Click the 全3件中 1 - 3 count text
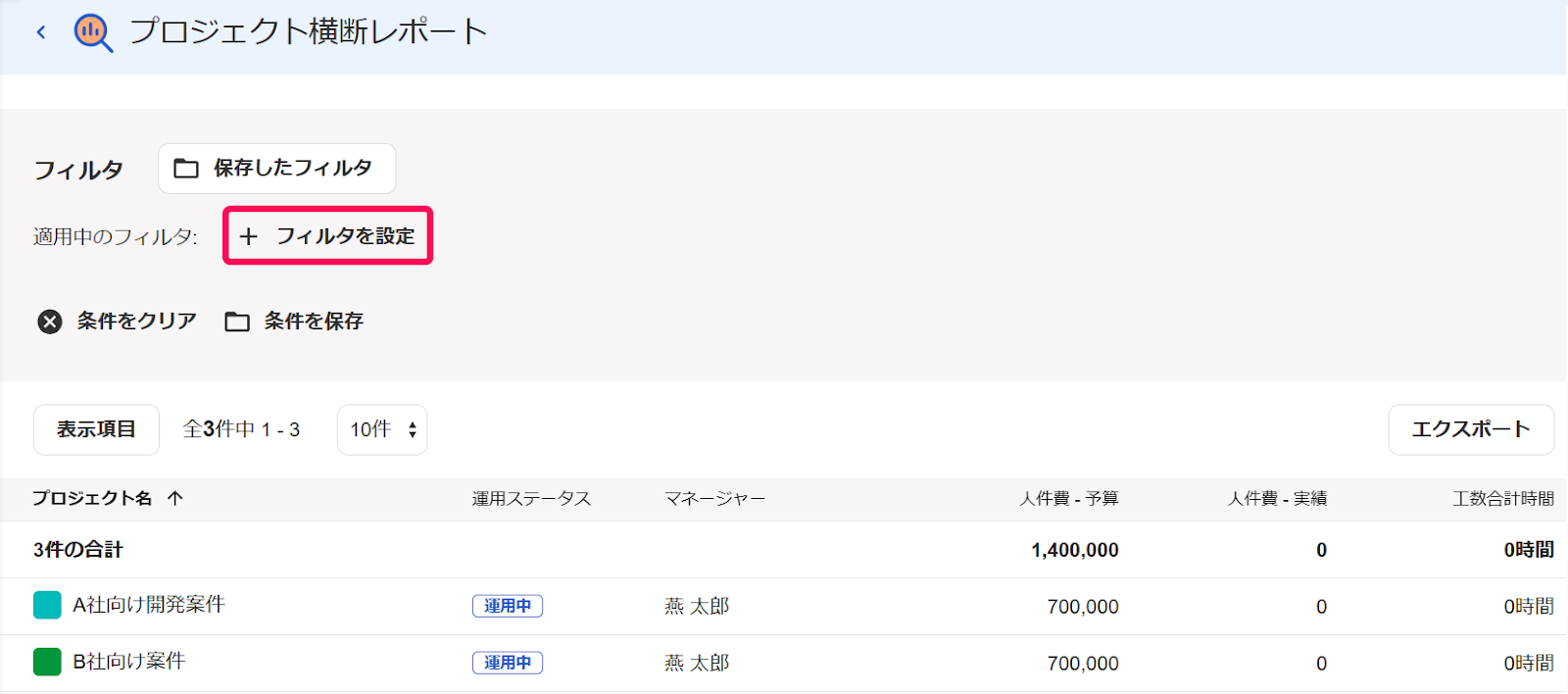The image size is (1568, 694). [241, 429]
